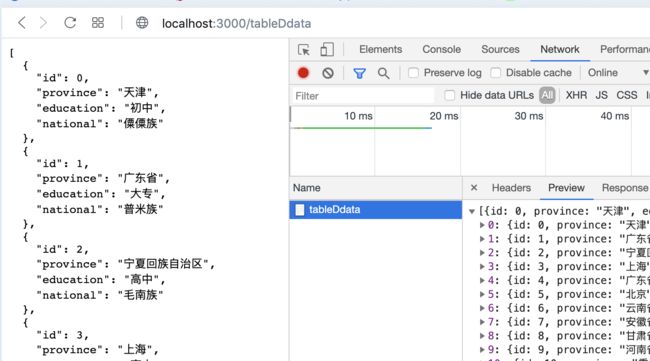Viewport: 650px width, 361px height.
Task: Click the JSON text "province": "天津"
Action: pos(97,92)
